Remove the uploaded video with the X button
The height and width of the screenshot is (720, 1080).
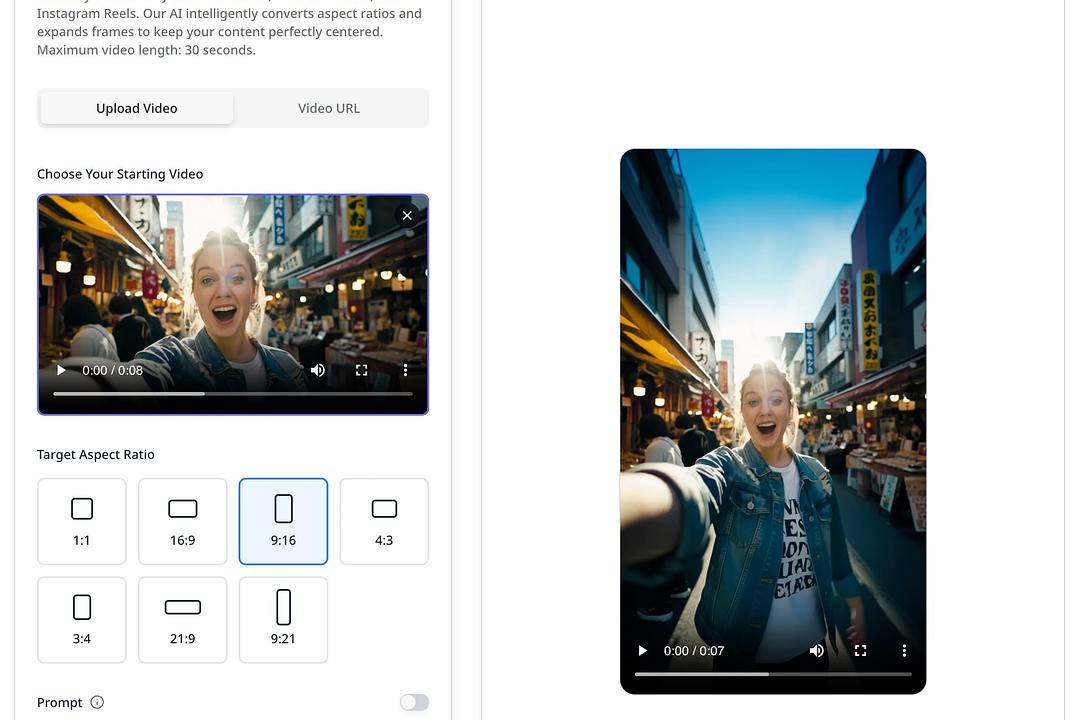click(x=407, y=215)
